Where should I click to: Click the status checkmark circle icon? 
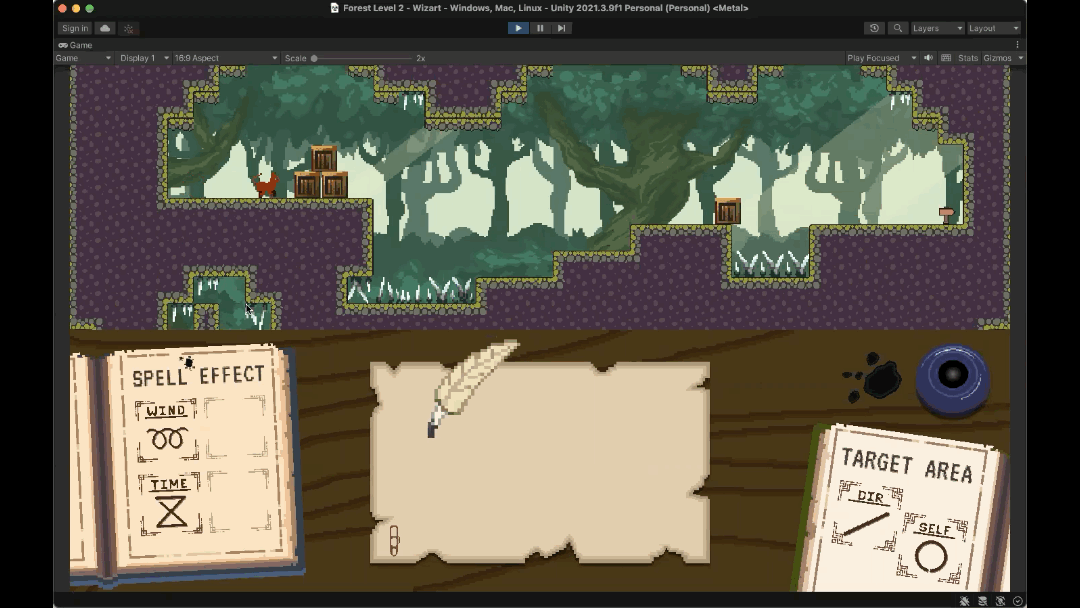pyautogui.click(x=1018, y=601)
